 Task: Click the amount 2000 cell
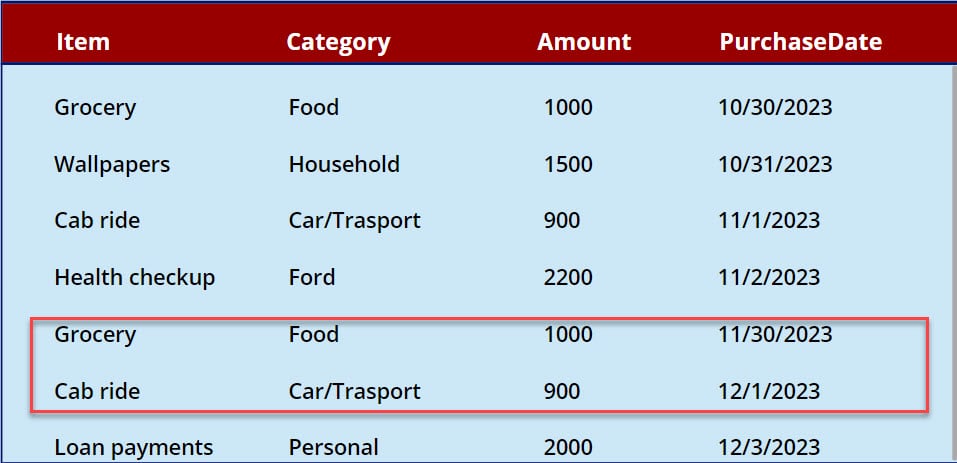568,448
